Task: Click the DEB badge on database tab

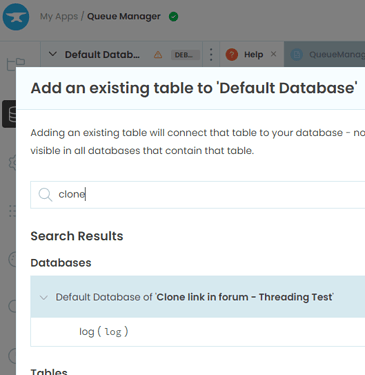Action: coord(185,55)
